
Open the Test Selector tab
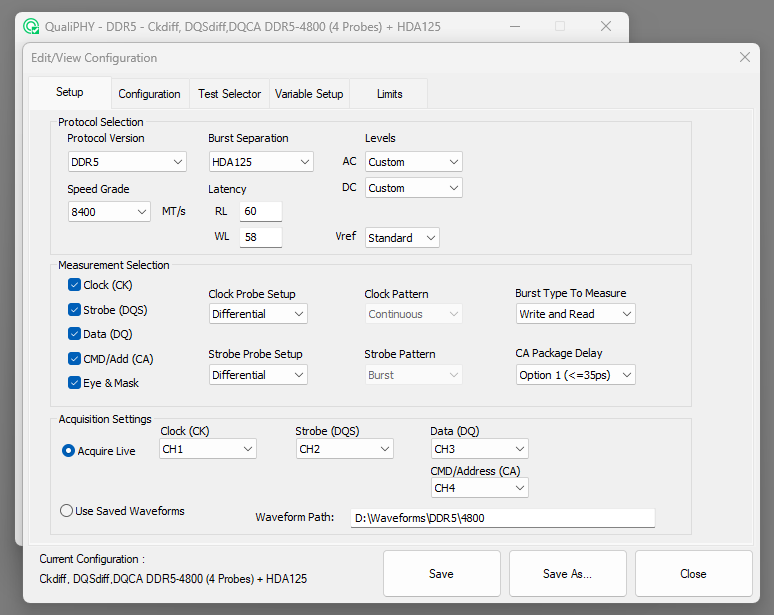[230, 94]
